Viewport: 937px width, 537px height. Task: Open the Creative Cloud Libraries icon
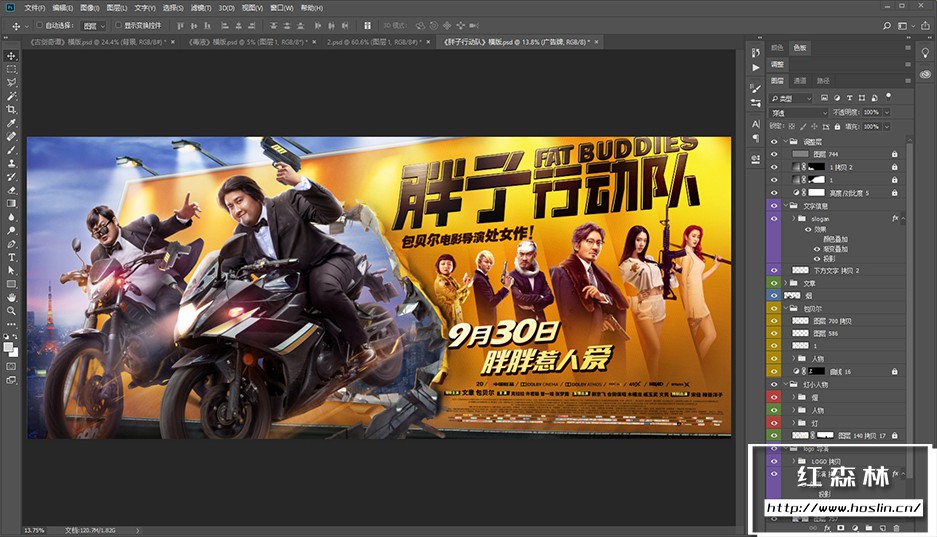[925, 74]
